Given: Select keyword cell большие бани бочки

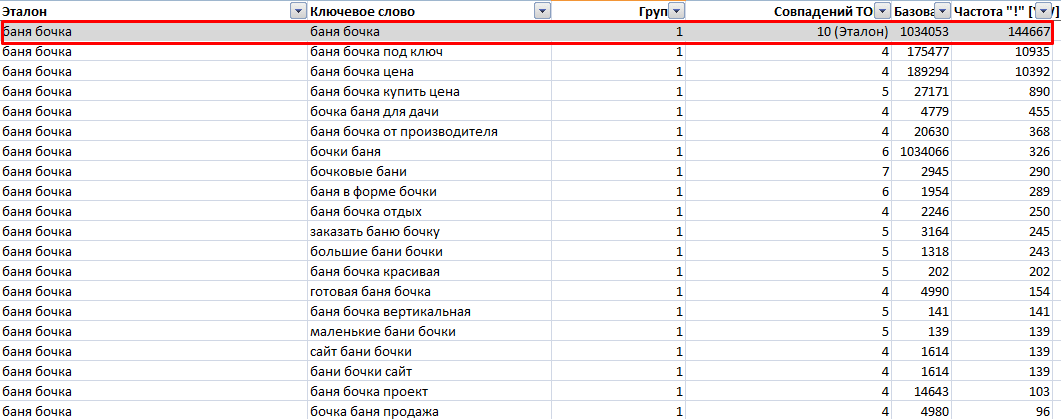Looking at the screenshot, I should click(376, 252).
